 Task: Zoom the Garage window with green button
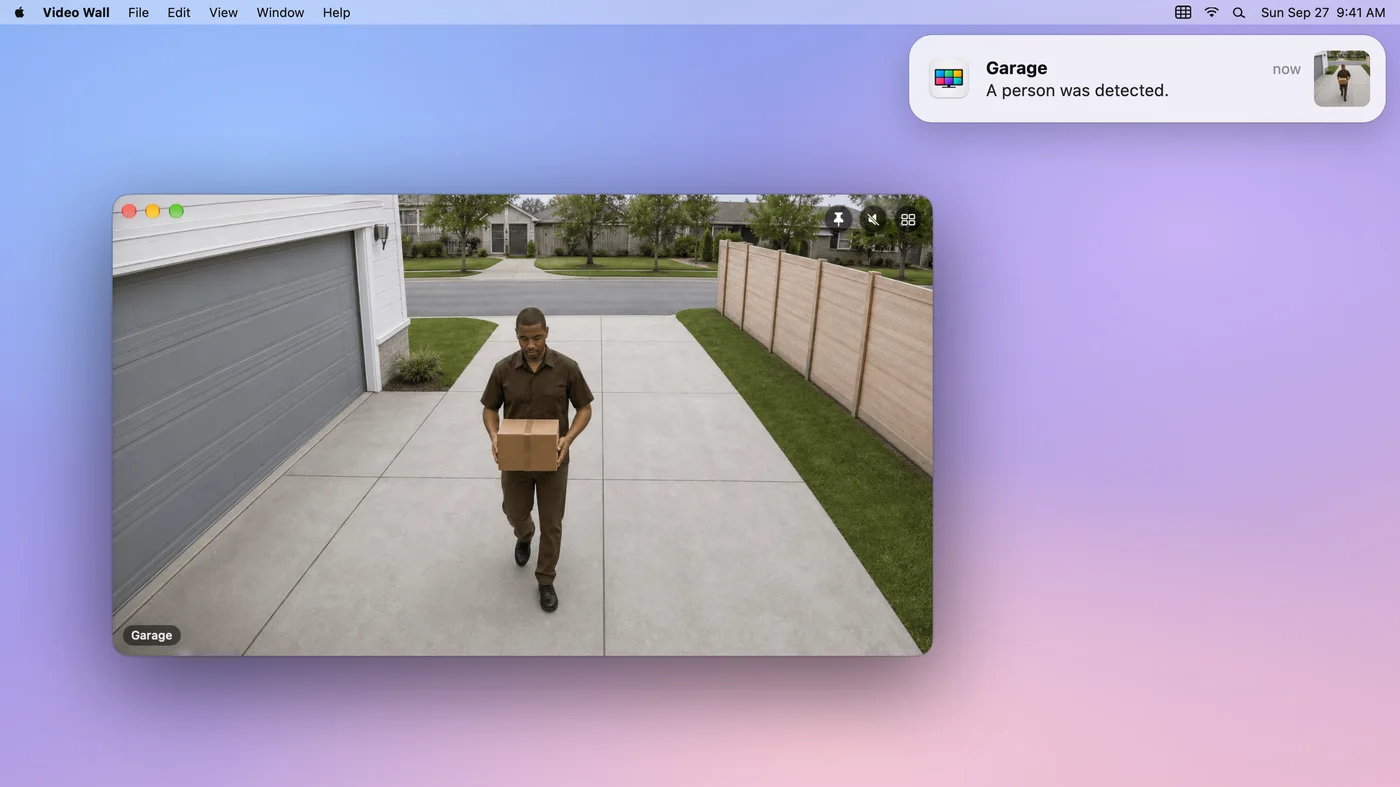click(x=176, y=211)
